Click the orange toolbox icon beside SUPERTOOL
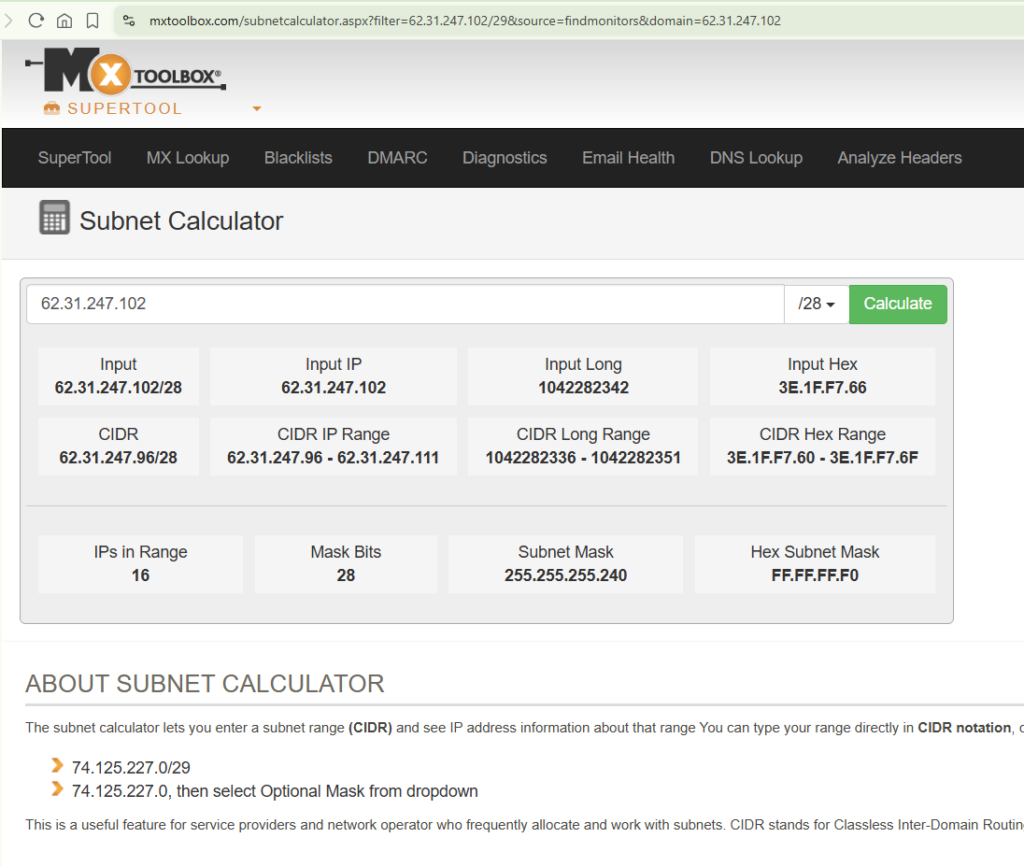Screen dimensions: 1024x866 [52, 108]
